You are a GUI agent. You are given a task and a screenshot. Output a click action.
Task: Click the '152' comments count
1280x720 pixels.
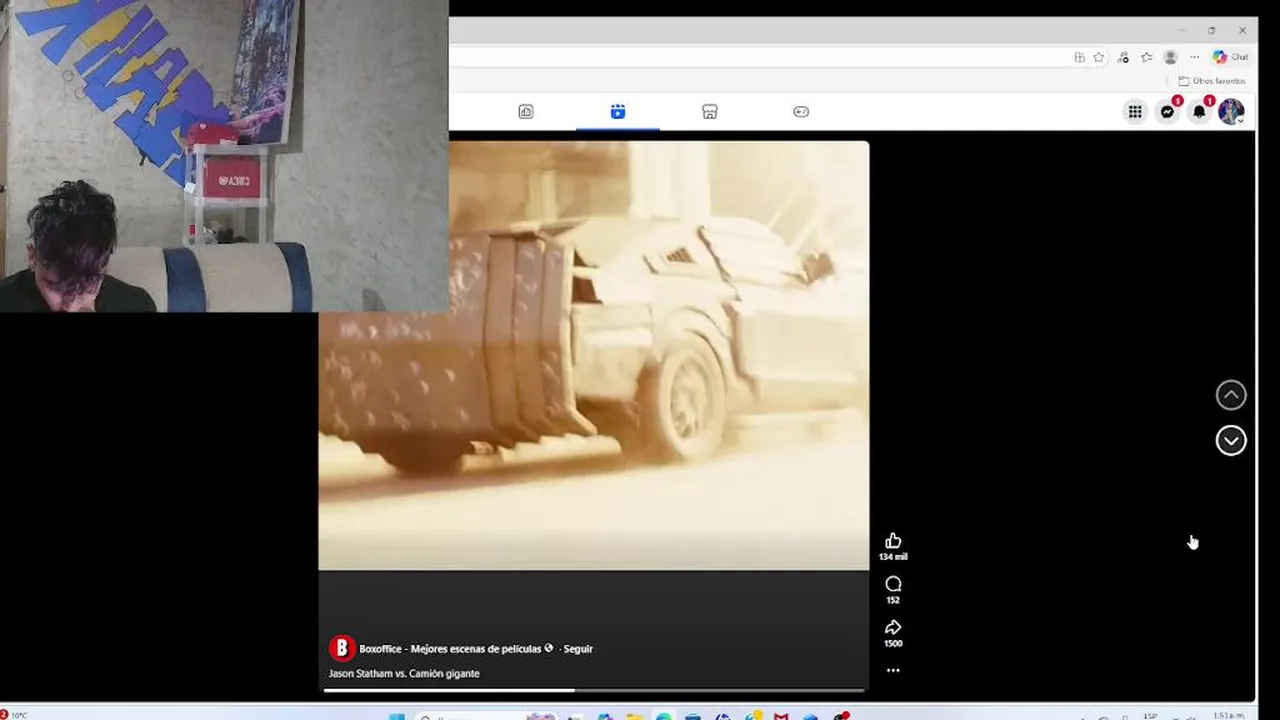point(893,600)
